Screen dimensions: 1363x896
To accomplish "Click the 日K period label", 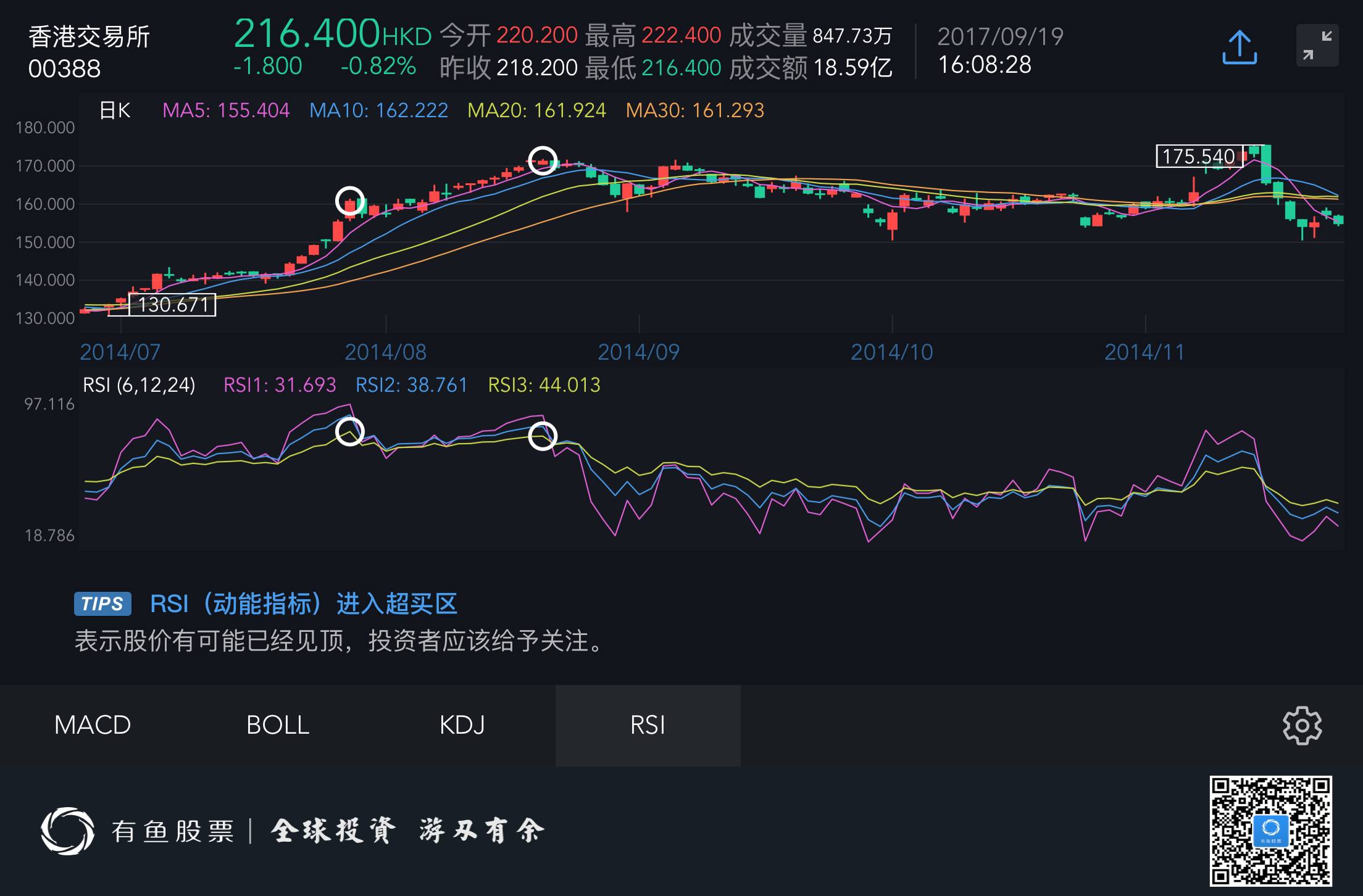I will (x=115, y=110).
